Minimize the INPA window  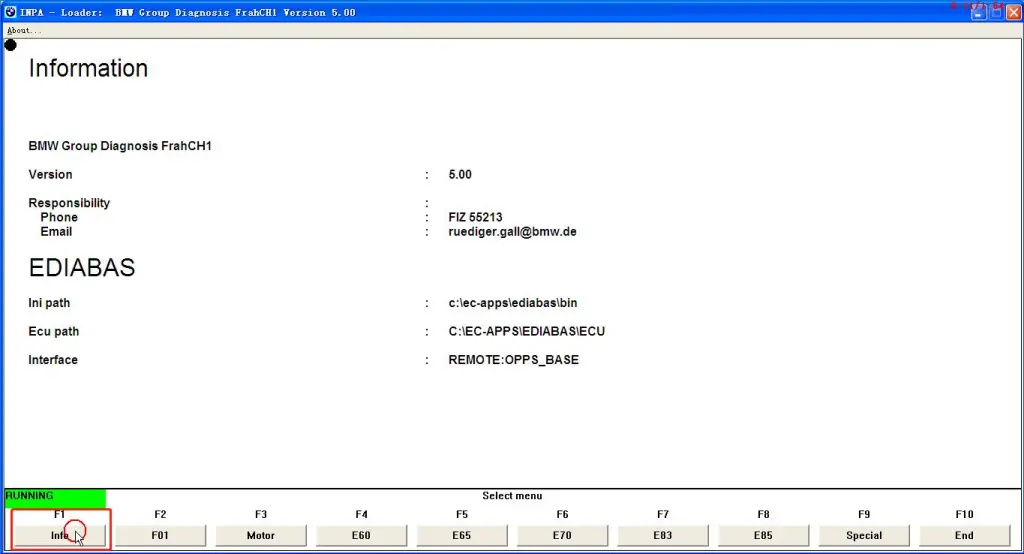[978, 12]
